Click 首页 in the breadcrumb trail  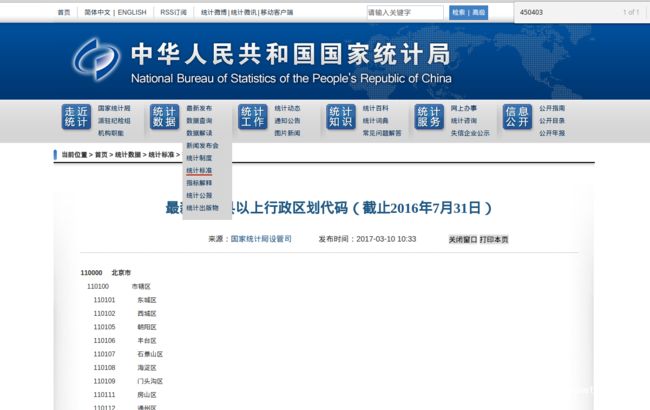point(101,155)
